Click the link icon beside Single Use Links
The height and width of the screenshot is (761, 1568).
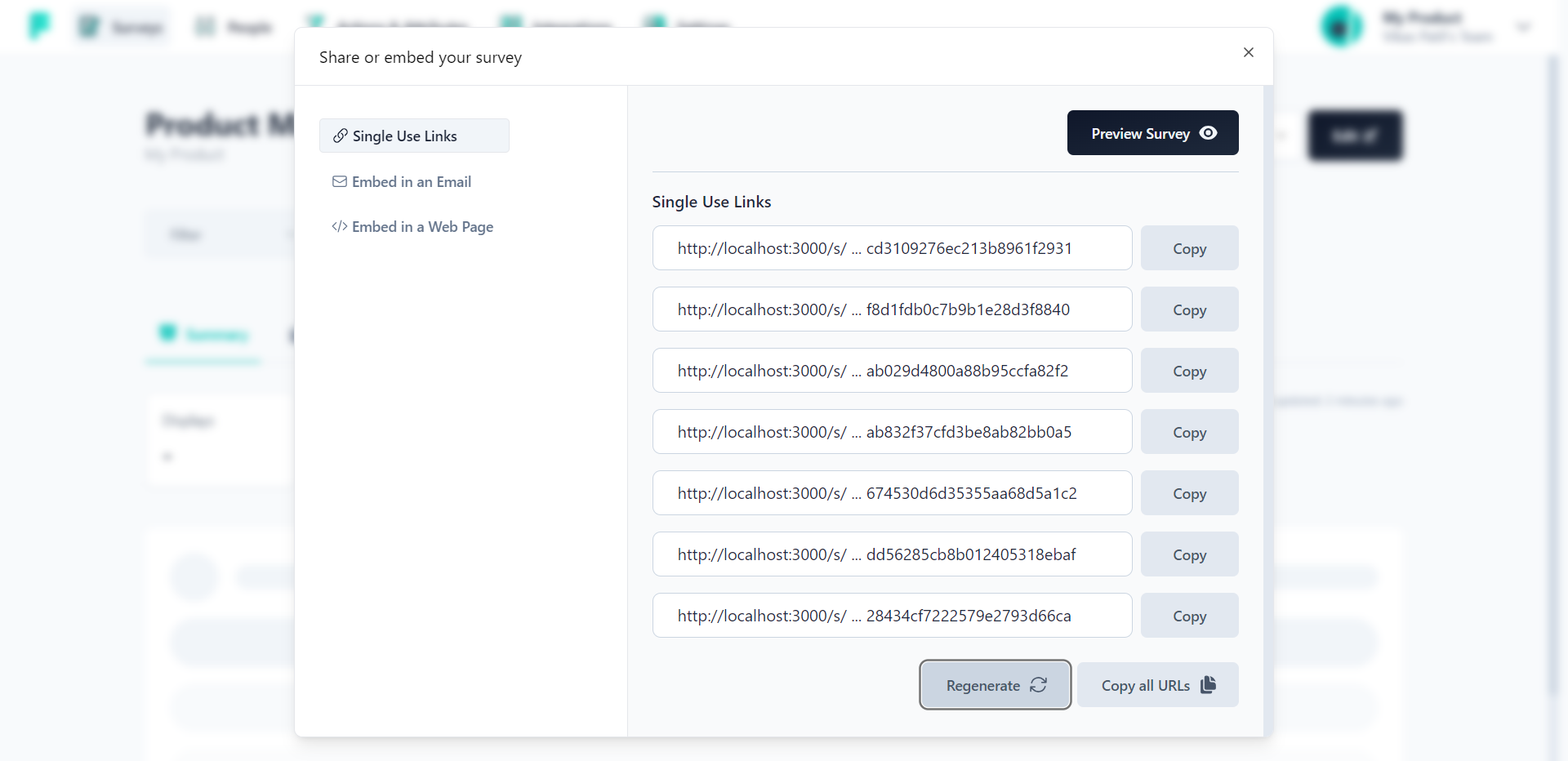[x=340, y=136]
